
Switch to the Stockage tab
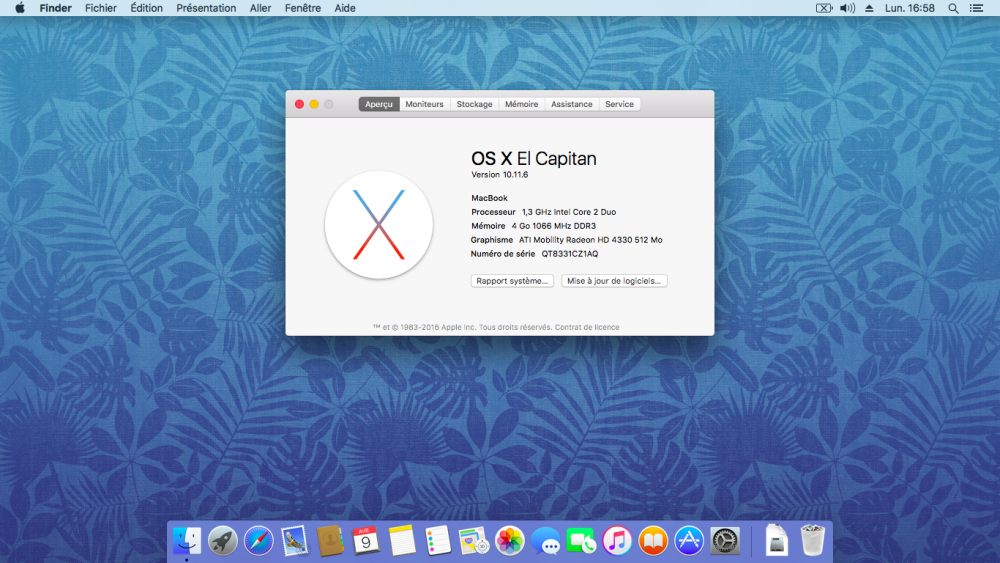474,104
